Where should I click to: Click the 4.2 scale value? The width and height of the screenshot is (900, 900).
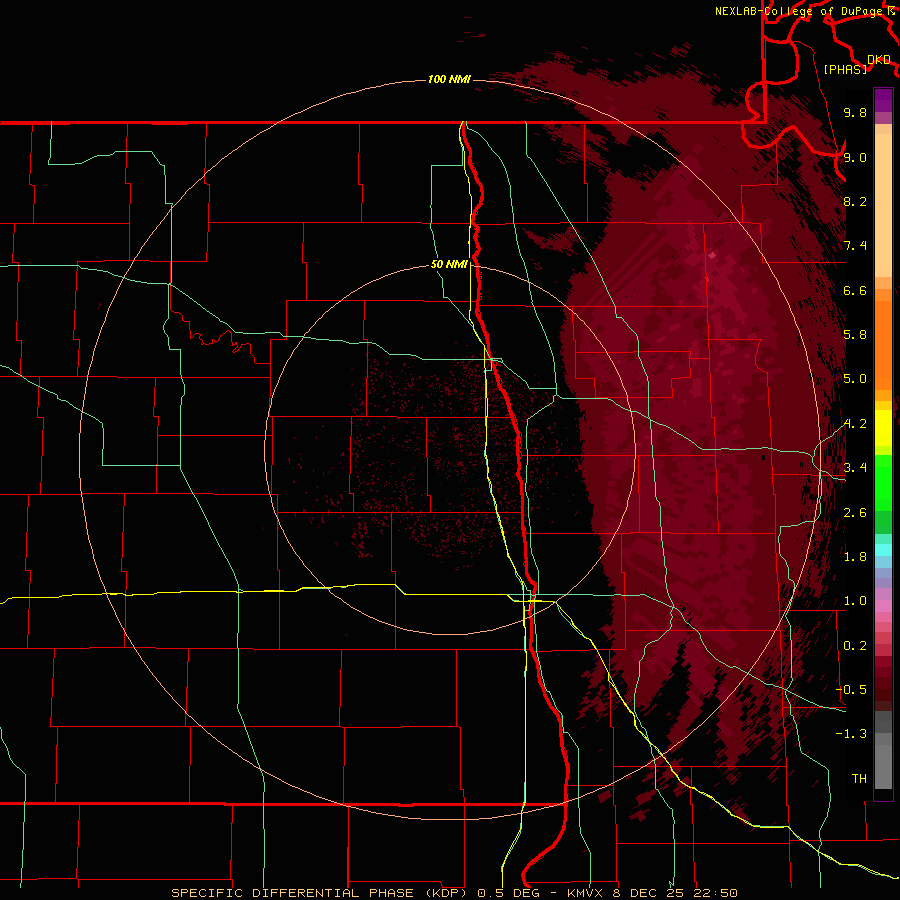pos(855,424)
